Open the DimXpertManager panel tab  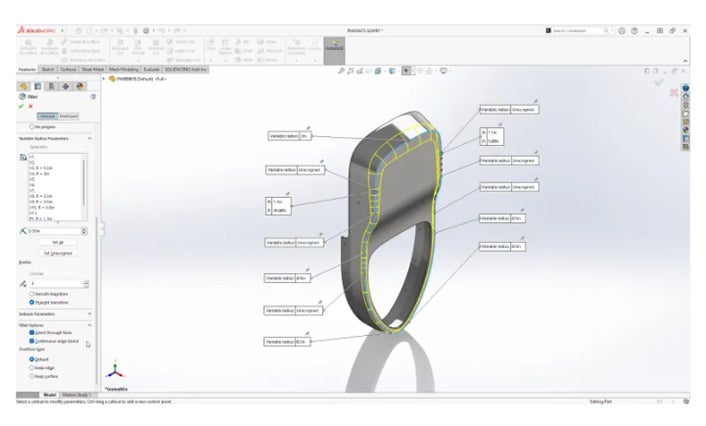[x=66, y=86]
